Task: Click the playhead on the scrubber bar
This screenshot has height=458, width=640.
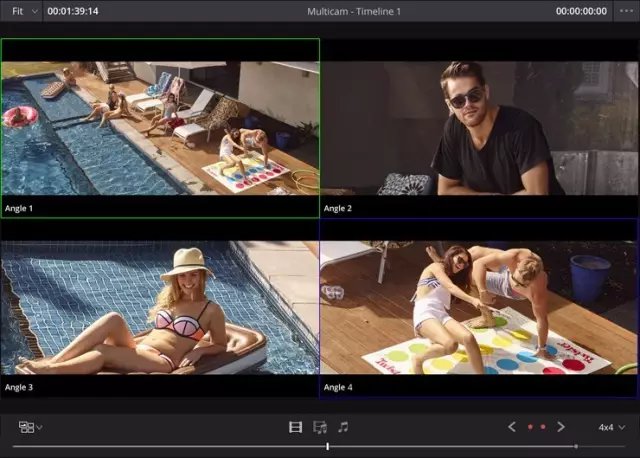Action: (x=328, y=446)
